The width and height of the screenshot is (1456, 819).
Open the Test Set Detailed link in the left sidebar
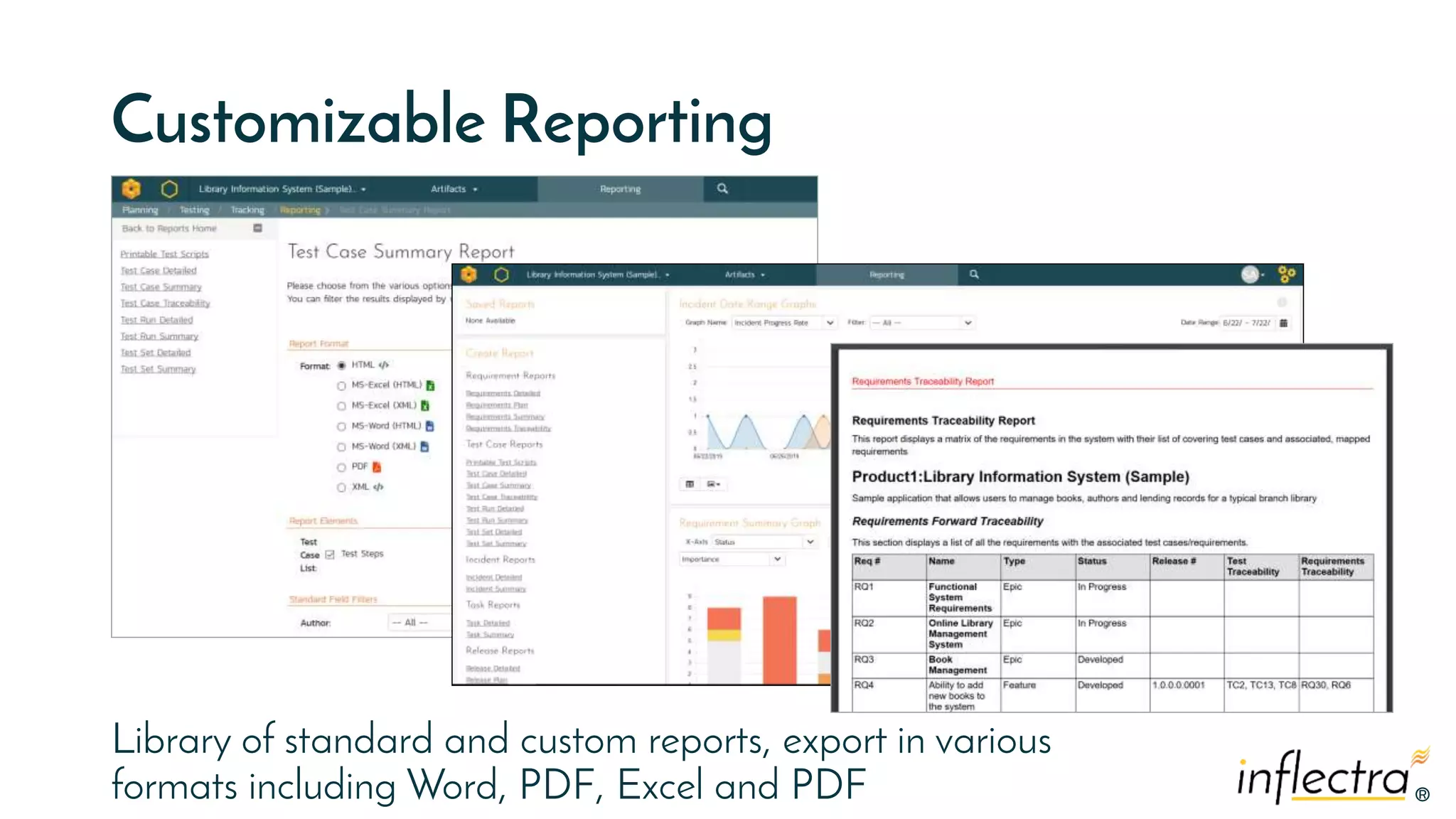pos(156,353)
